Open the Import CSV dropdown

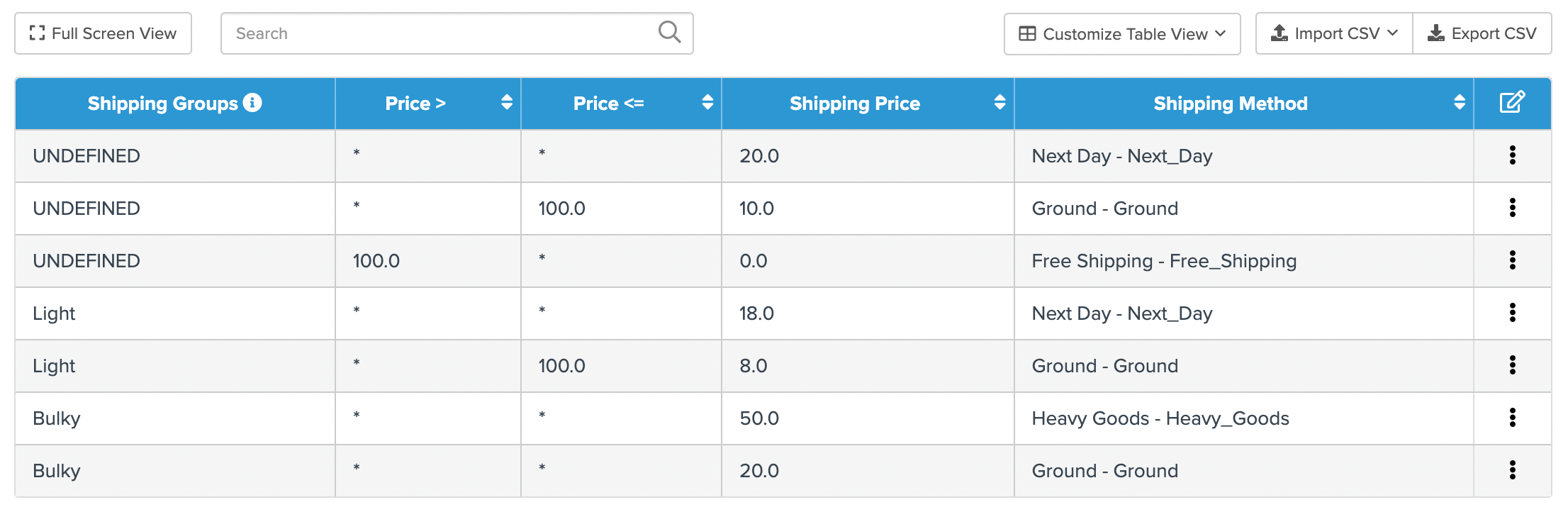tap(1334, 33)
